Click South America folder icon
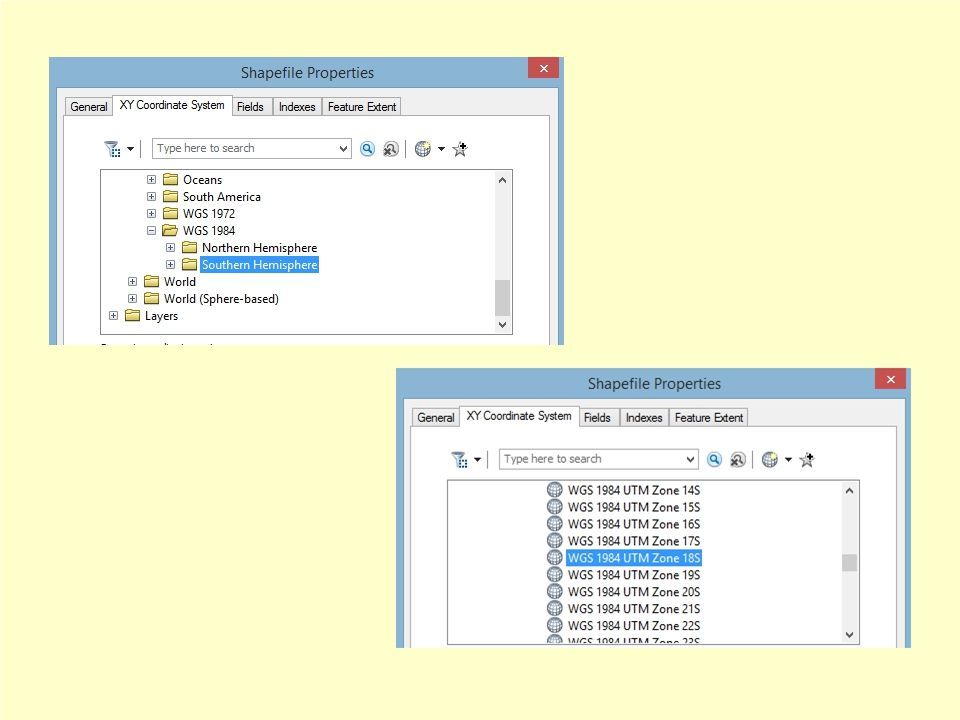The height and width of the screenshot is (720, 960). click(x=171, y=197)
